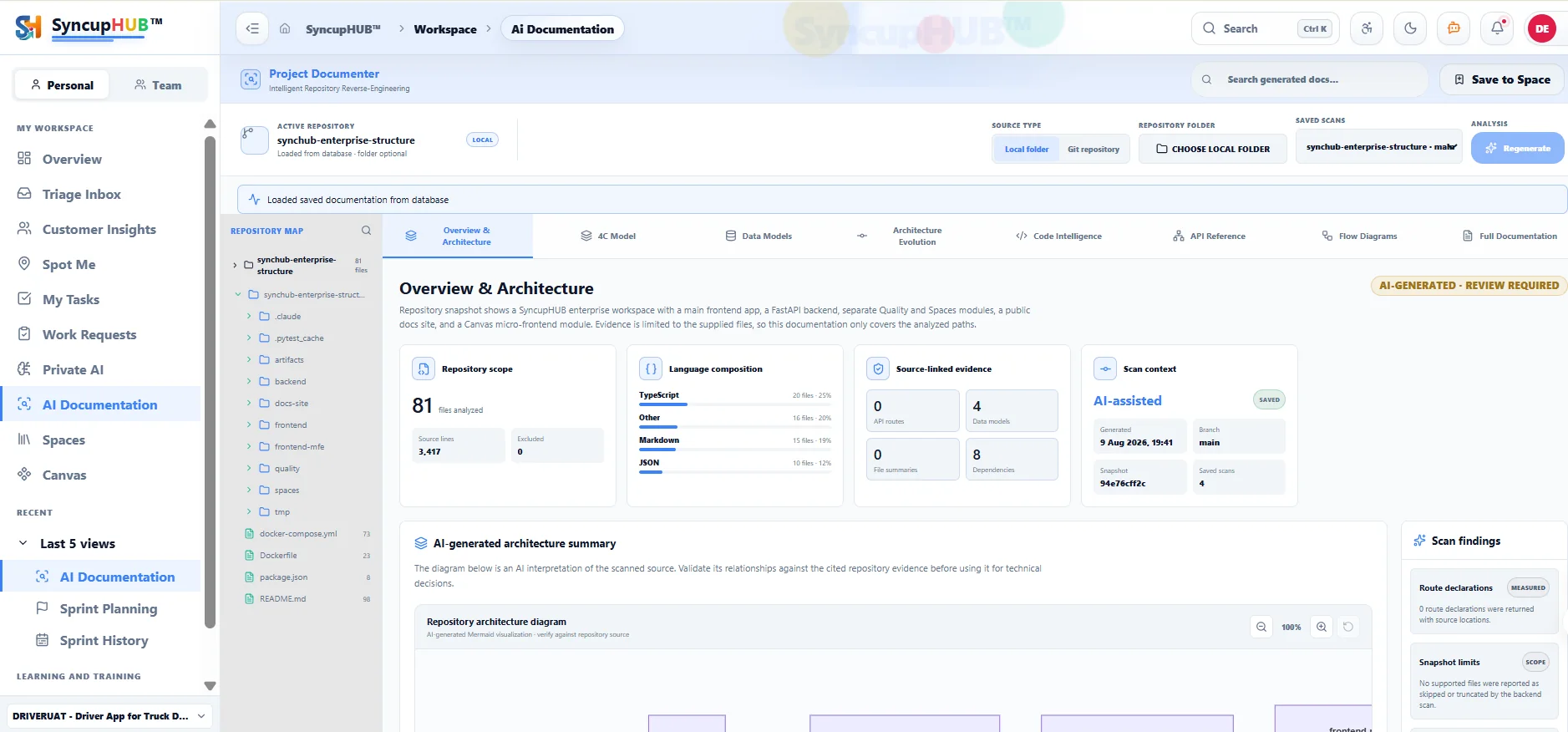Open the accessibility icon in header
Viewport: 1568px width, 732px height.
tap(1367, 28)
